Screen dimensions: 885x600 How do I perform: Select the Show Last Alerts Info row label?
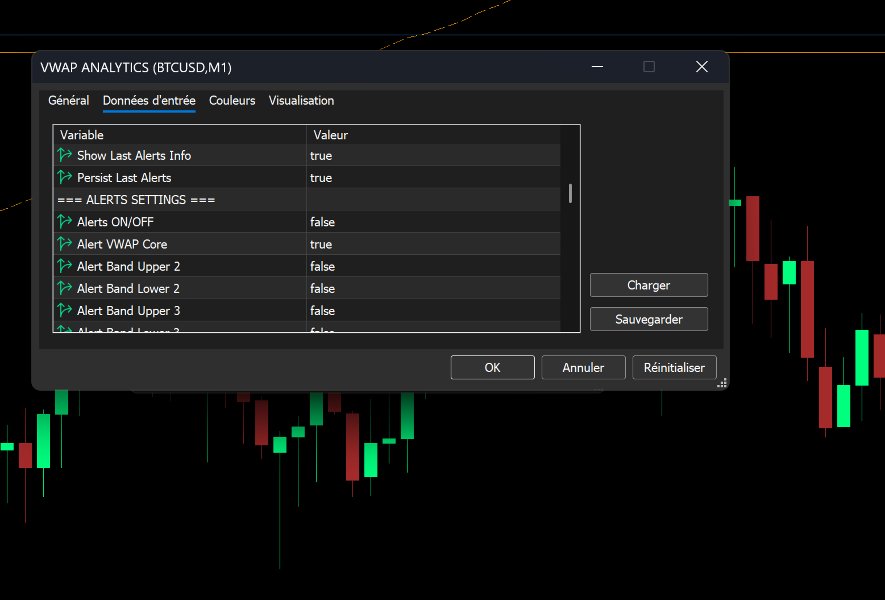click(134, 155)
